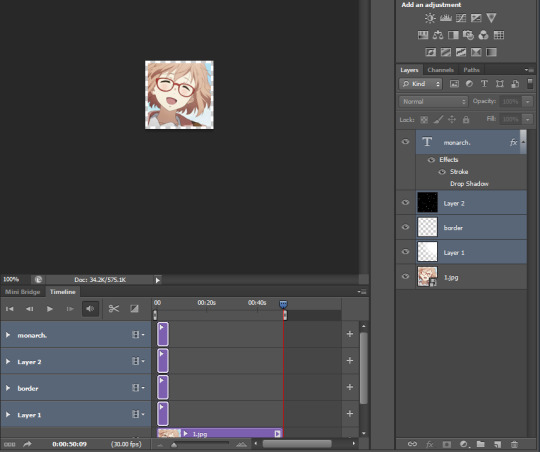Viewport: 540px width, 452px height.
Task: Add a Channel Mixer adjustment
Action: pyautogui.click(x=483, y=35)
